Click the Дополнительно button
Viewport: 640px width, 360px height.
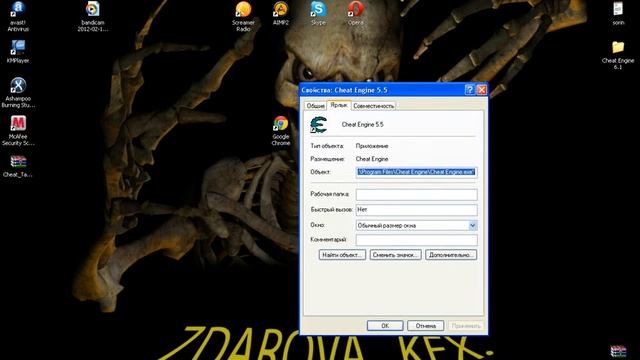pyautogui.click(x=451, y=255)
